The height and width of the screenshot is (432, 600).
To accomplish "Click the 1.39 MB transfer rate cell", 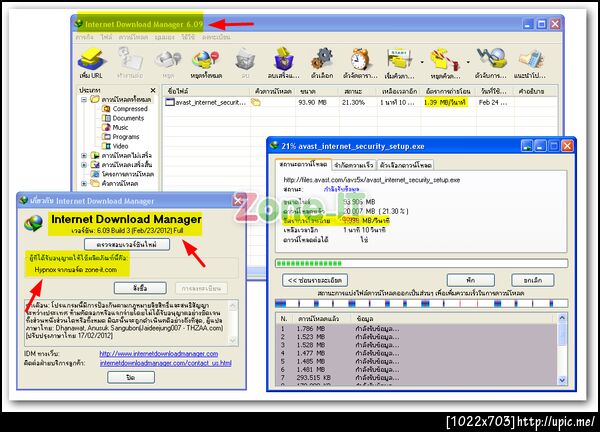I will (445, 103).
